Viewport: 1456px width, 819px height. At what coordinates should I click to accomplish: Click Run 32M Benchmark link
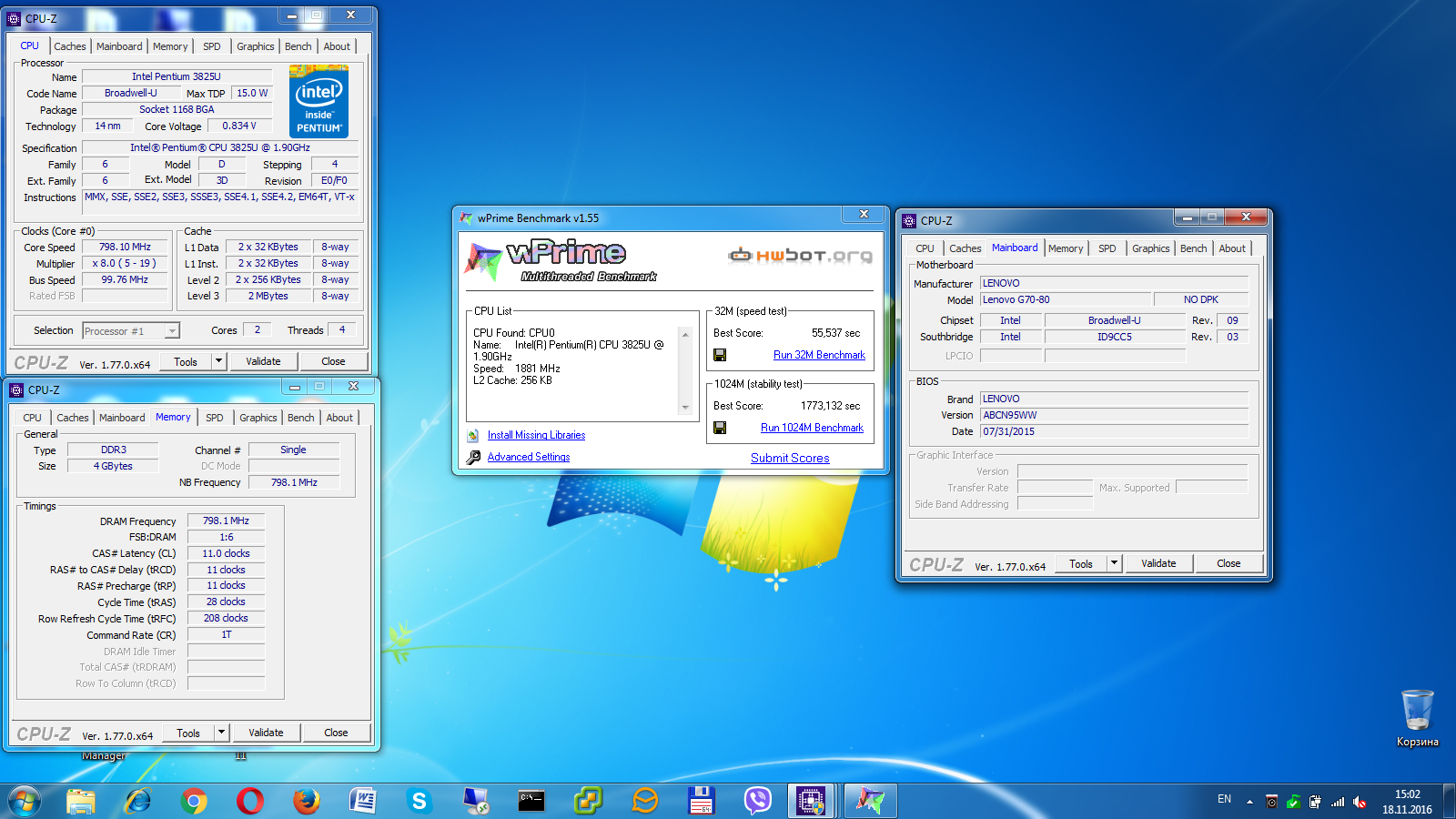[x=819, y=355]
